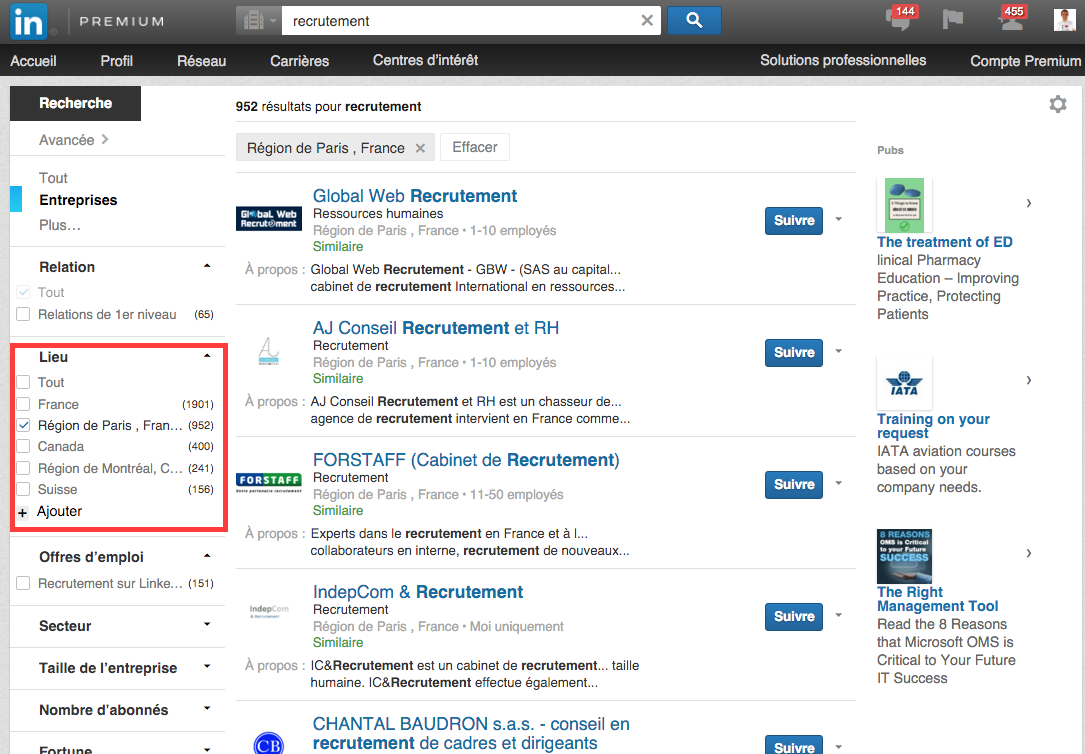Click the LinkedIn logo
Screen dimensions: 1085x754
click(28, 21)
